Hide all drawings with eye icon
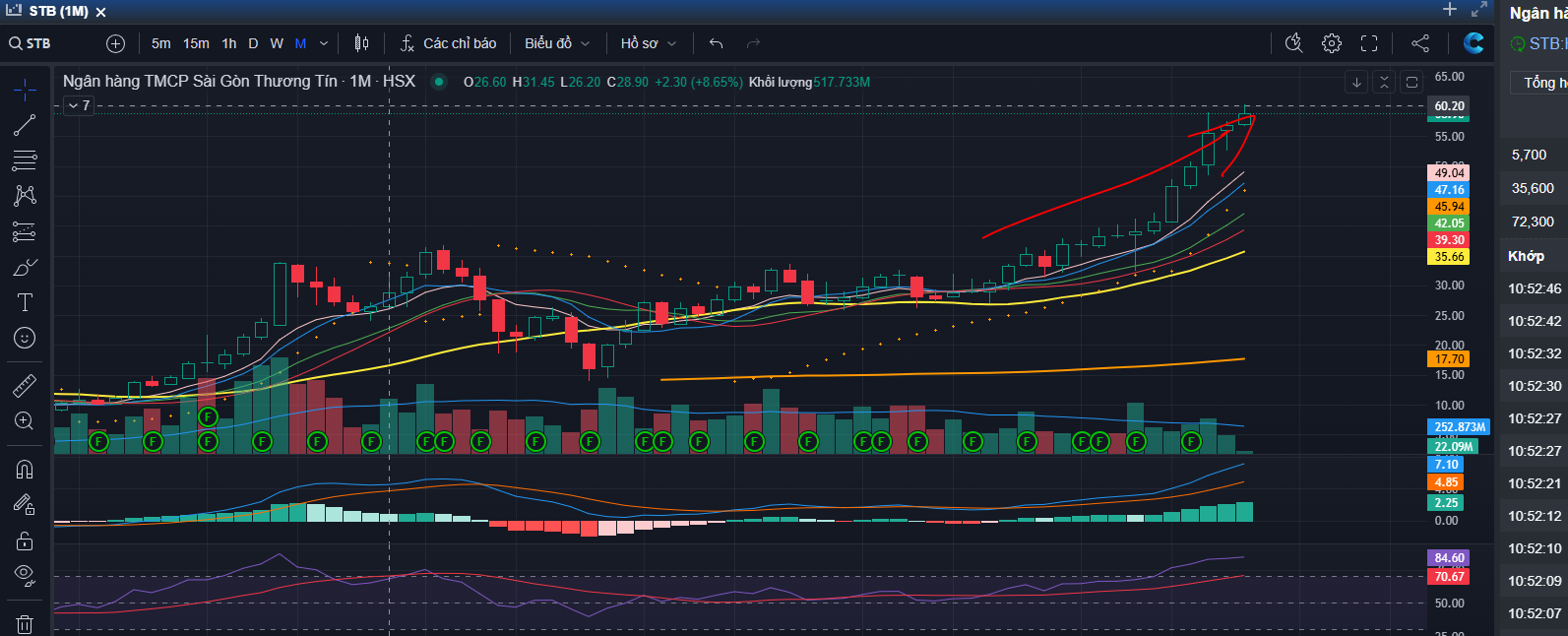 coord(25,575)
